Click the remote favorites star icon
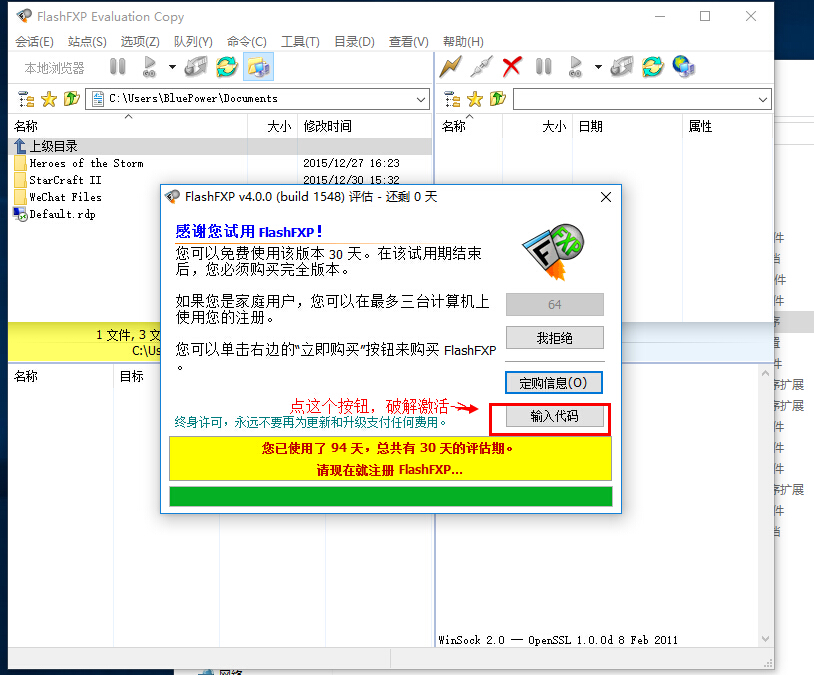814x675 pixels. [474, 99]
